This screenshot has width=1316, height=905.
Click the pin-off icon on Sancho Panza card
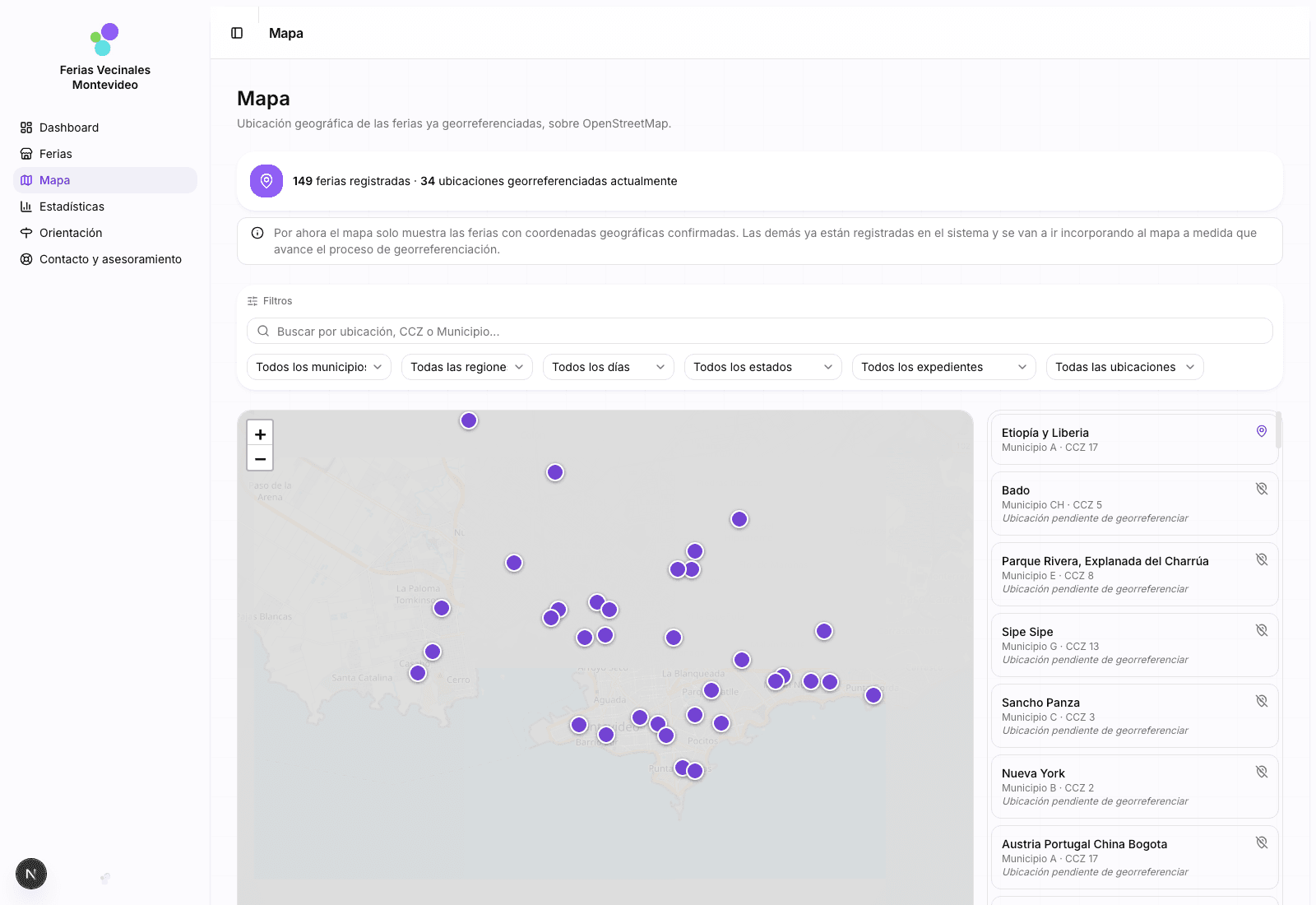1262,701
